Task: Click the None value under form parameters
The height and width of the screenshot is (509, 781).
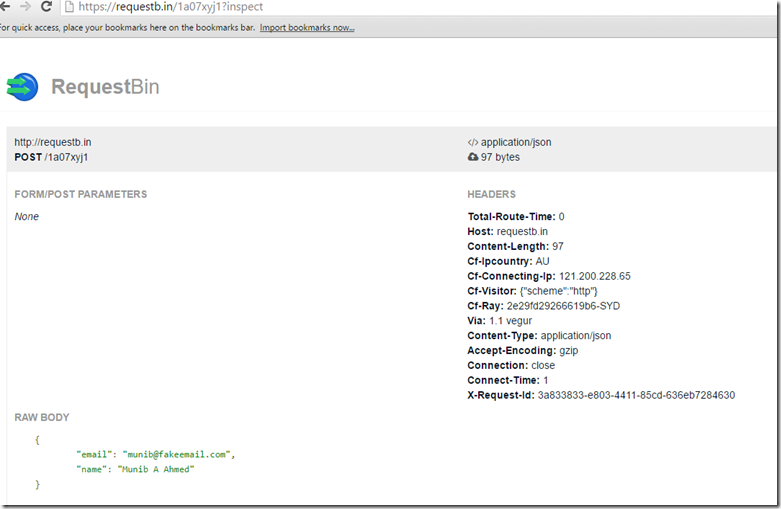Action: (26, 217)
